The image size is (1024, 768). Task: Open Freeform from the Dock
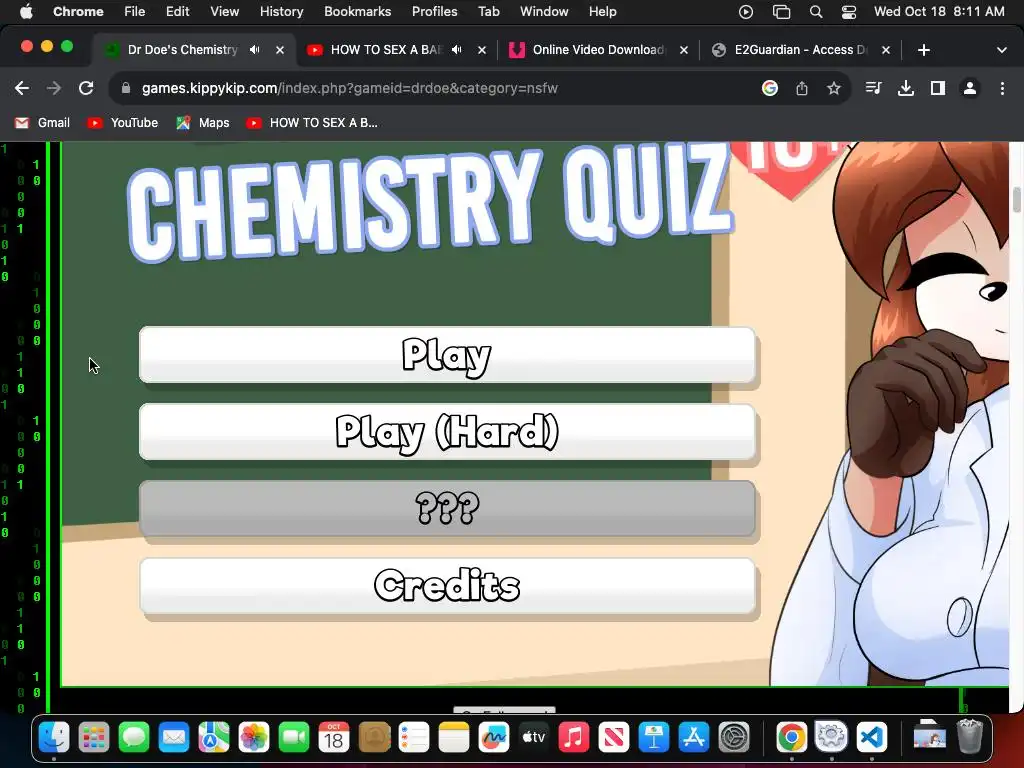point(494,738)
